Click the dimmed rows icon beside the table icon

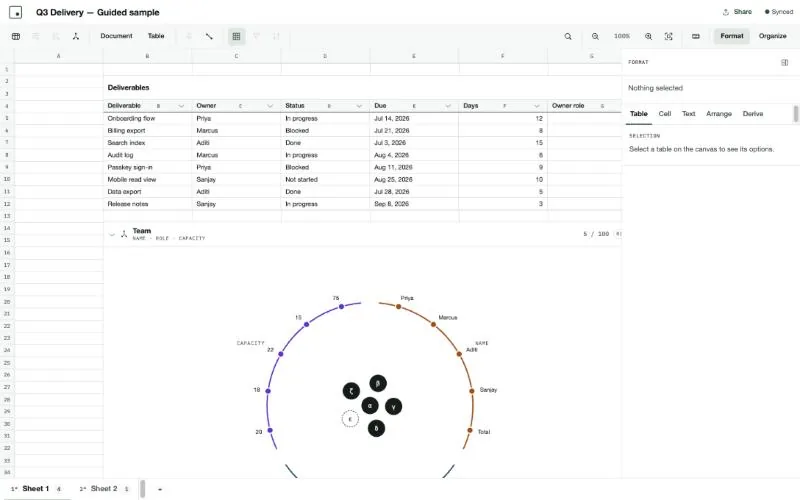tap(36, 36)
